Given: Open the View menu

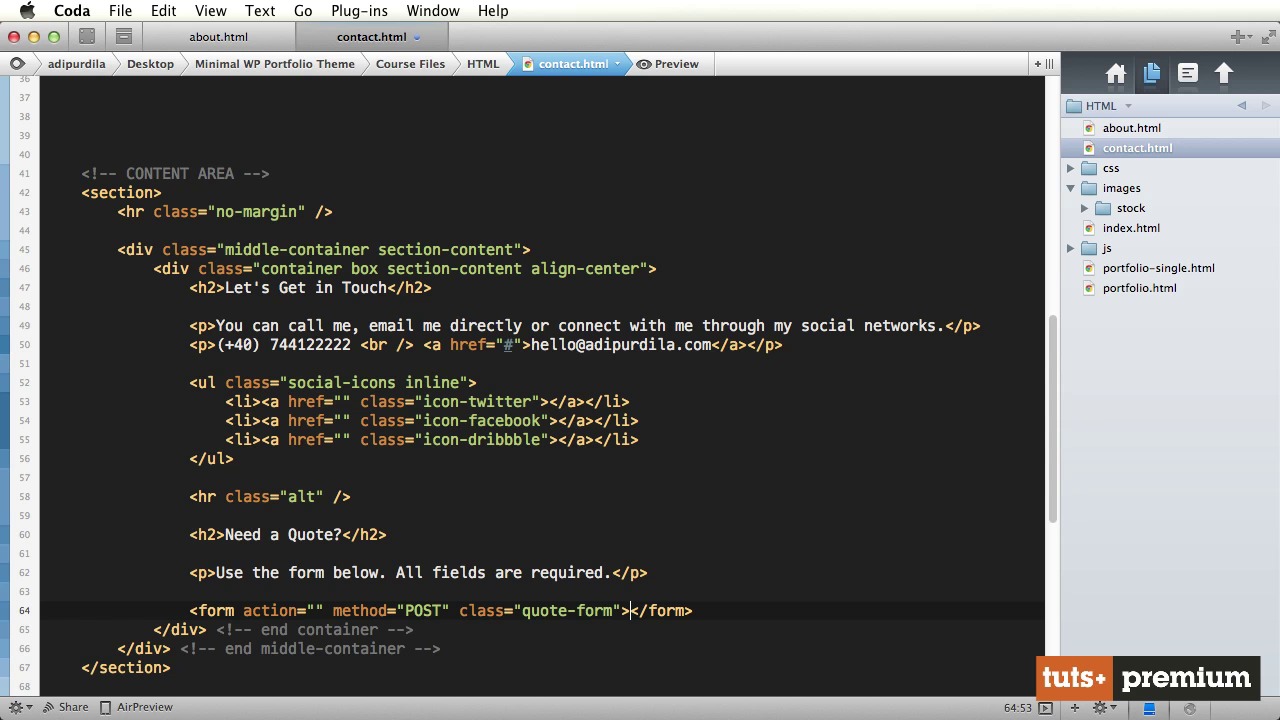Looking at the screenshot, I should [210, 11].
